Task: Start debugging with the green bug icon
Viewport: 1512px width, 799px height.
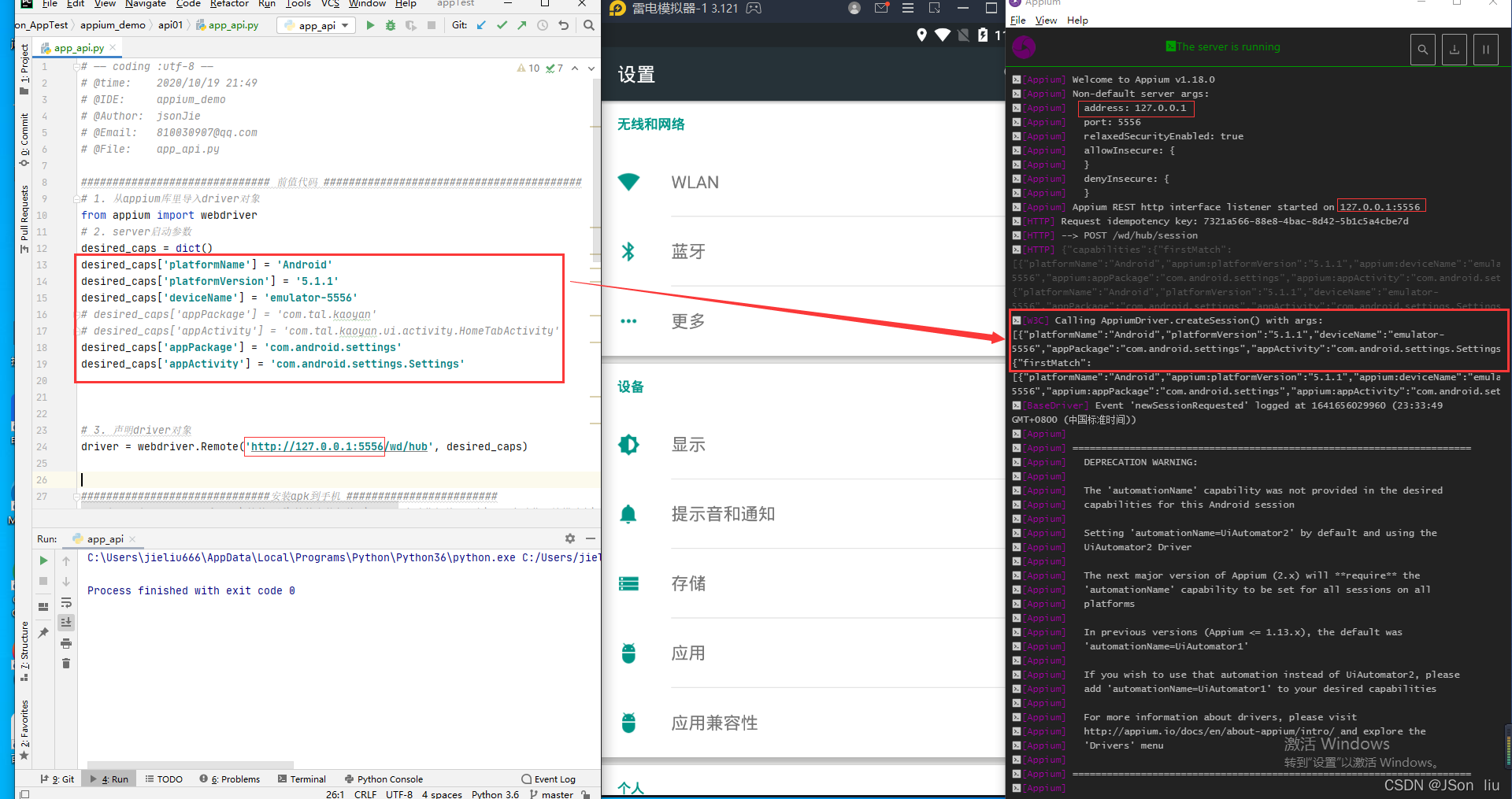Action: (391, 25)
